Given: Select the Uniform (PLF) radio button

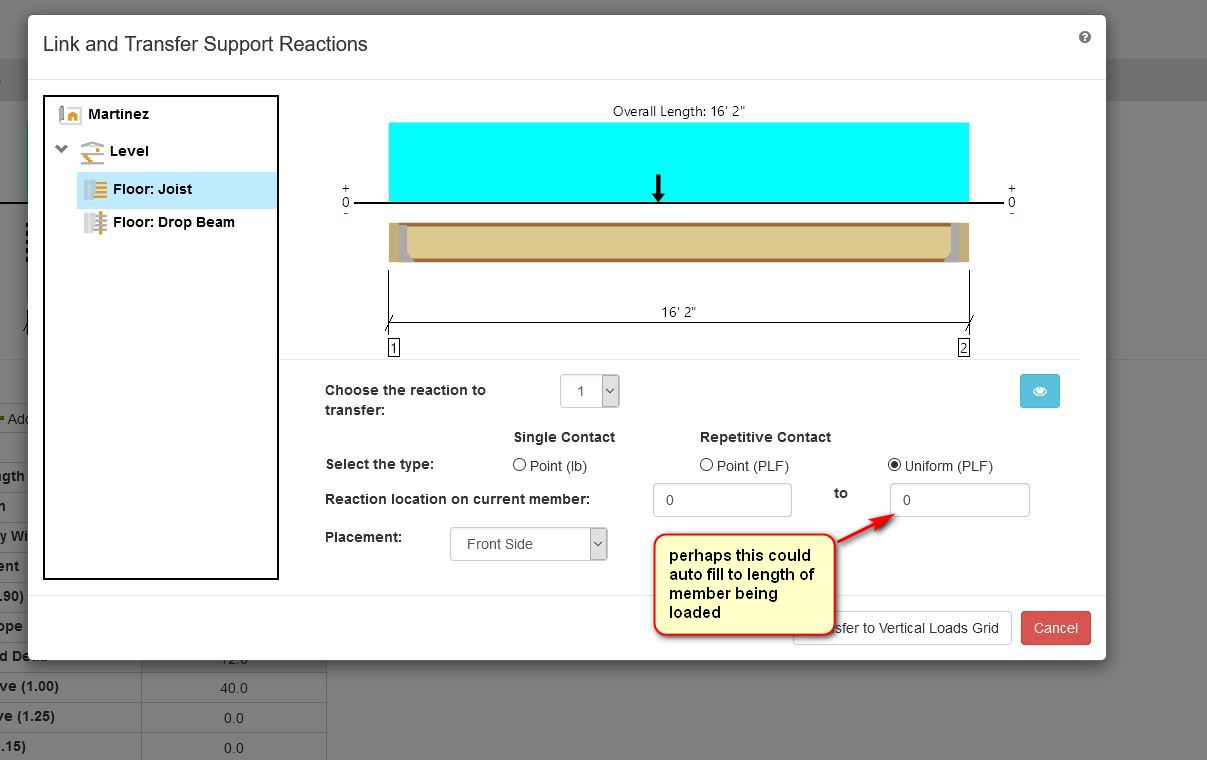Looking at the screenshot, I should click(894, 465).
